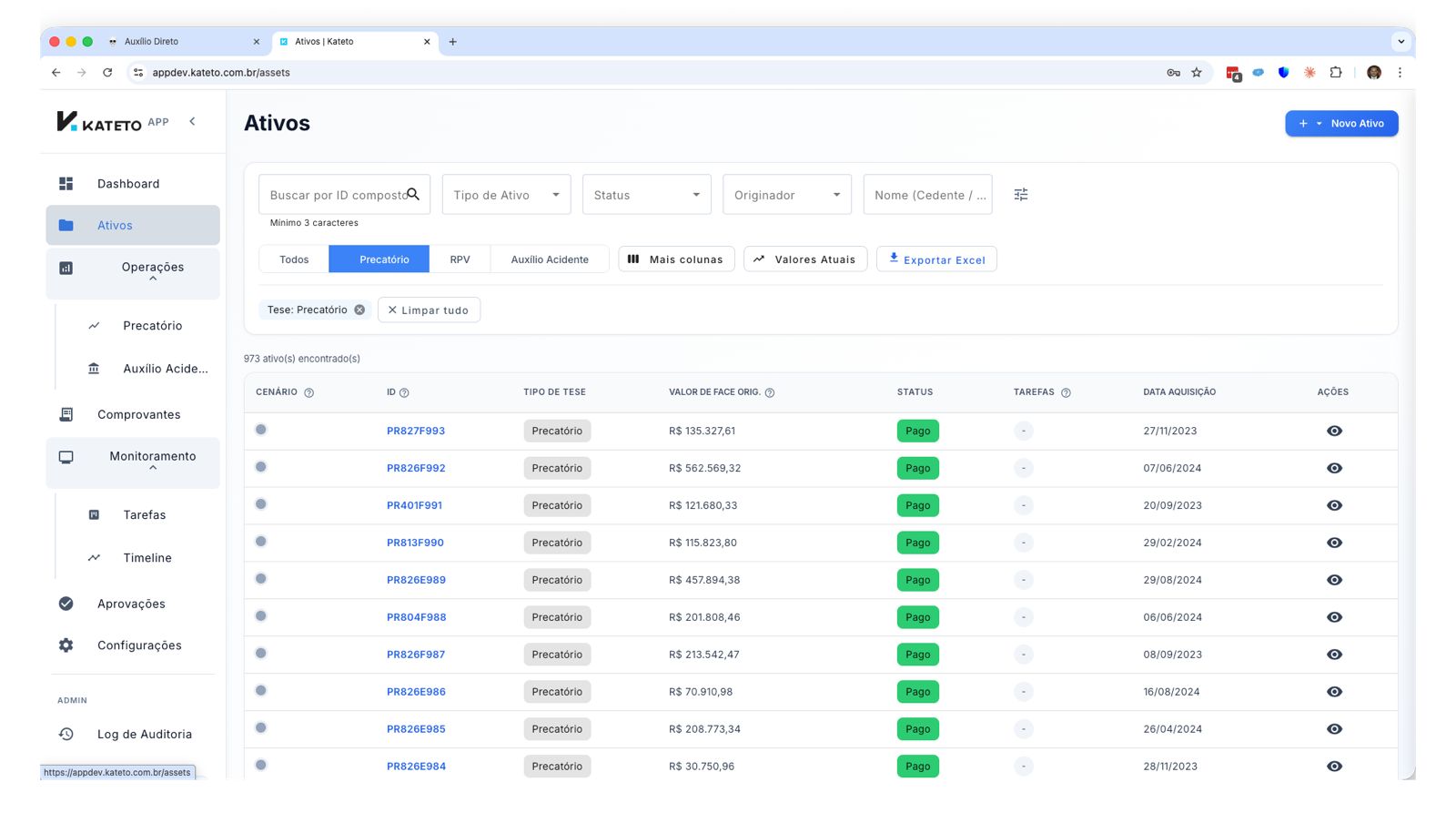Open the Tipo de Ativo dropdown
This screenshot has width=1456, height=833.
506,195
